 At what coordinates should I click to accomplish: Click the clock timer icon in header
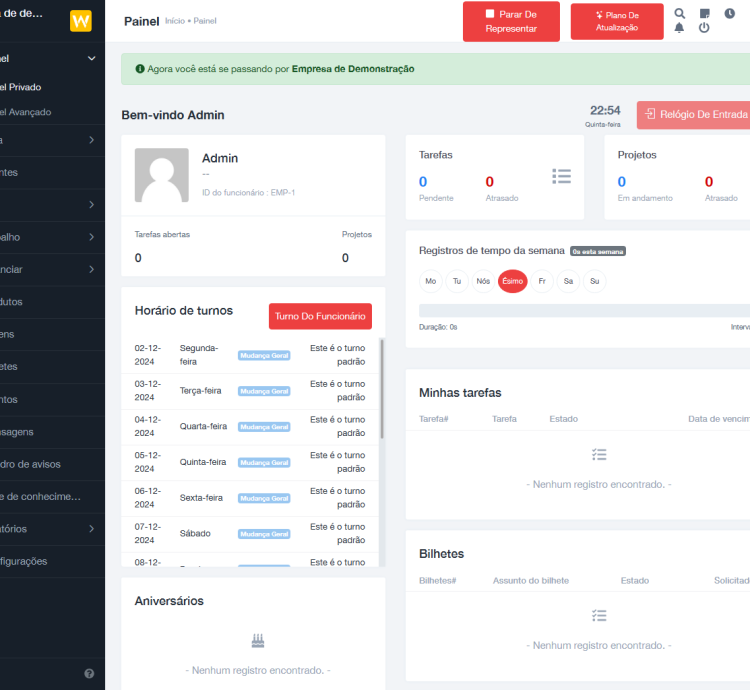[729, 14]
